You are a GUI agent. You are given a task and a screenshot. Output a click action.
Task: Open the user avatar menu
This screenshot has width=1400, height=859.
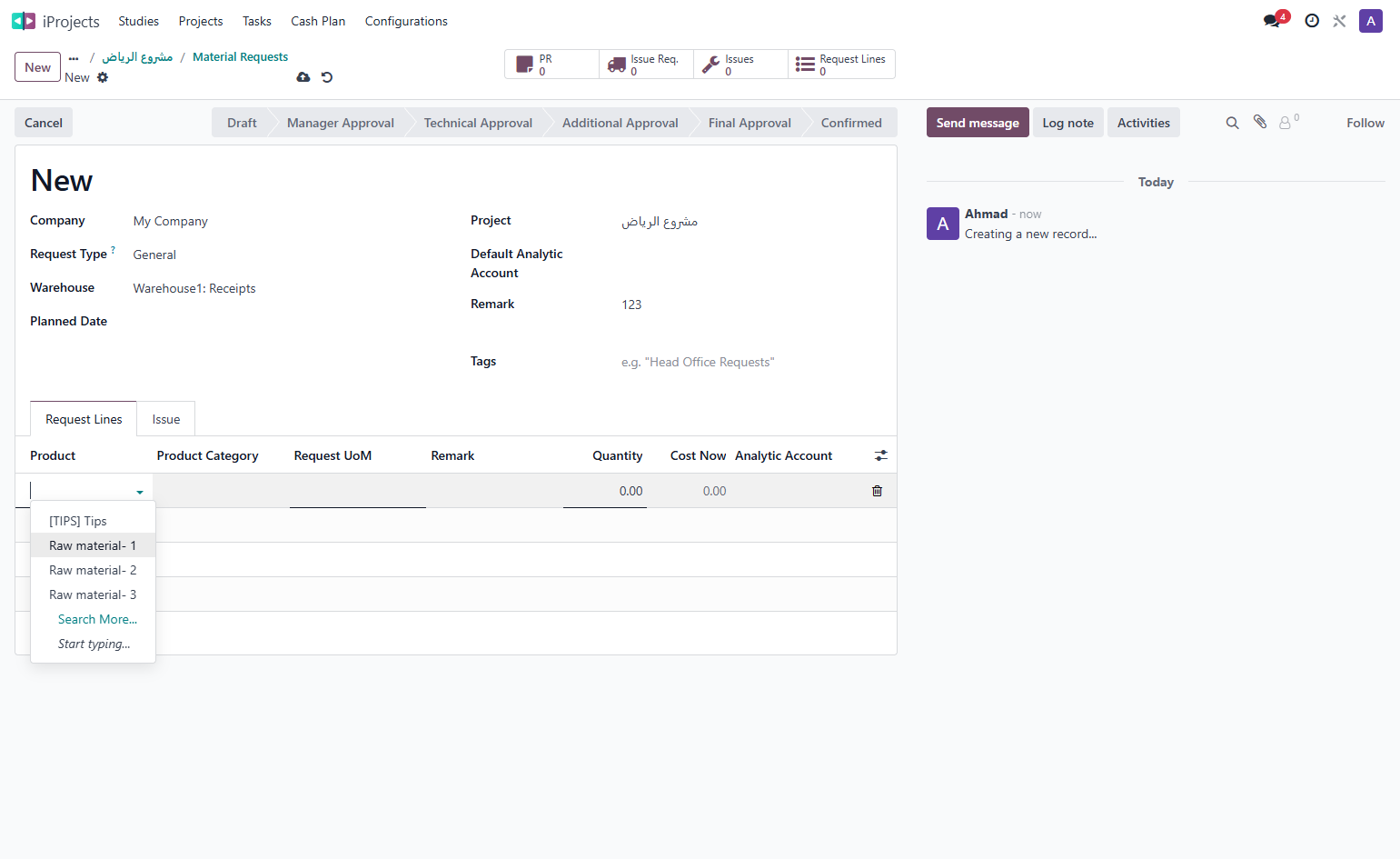[x=1371, y=21]
